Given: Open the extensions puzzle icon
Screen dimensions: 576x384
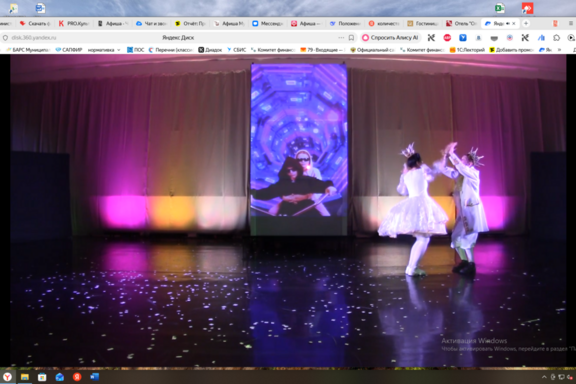Looking at the screenshot, I should pos(557,38).
